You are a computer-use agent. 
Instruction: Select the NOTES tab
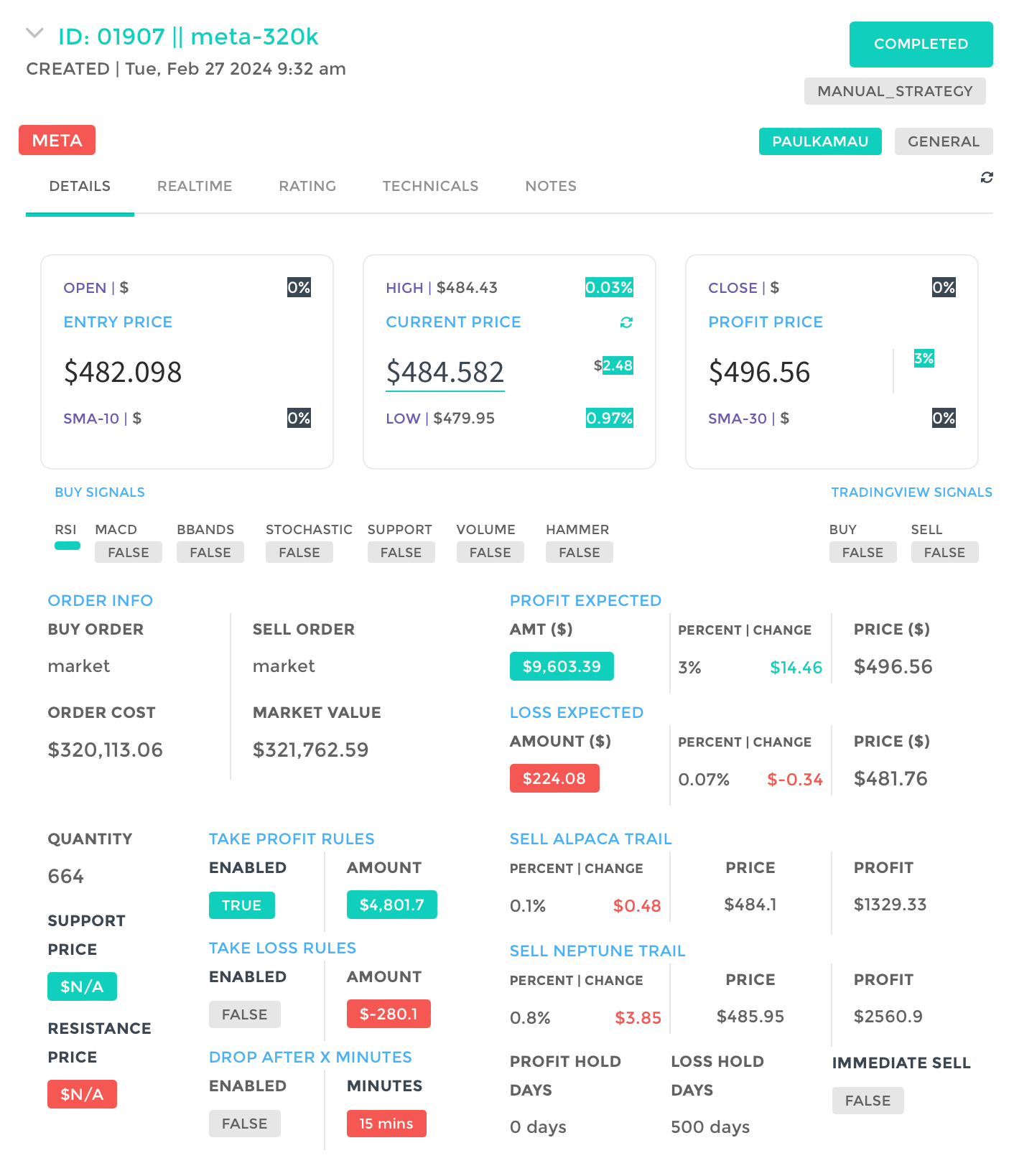pyautogui.click(x=551, y=186)
